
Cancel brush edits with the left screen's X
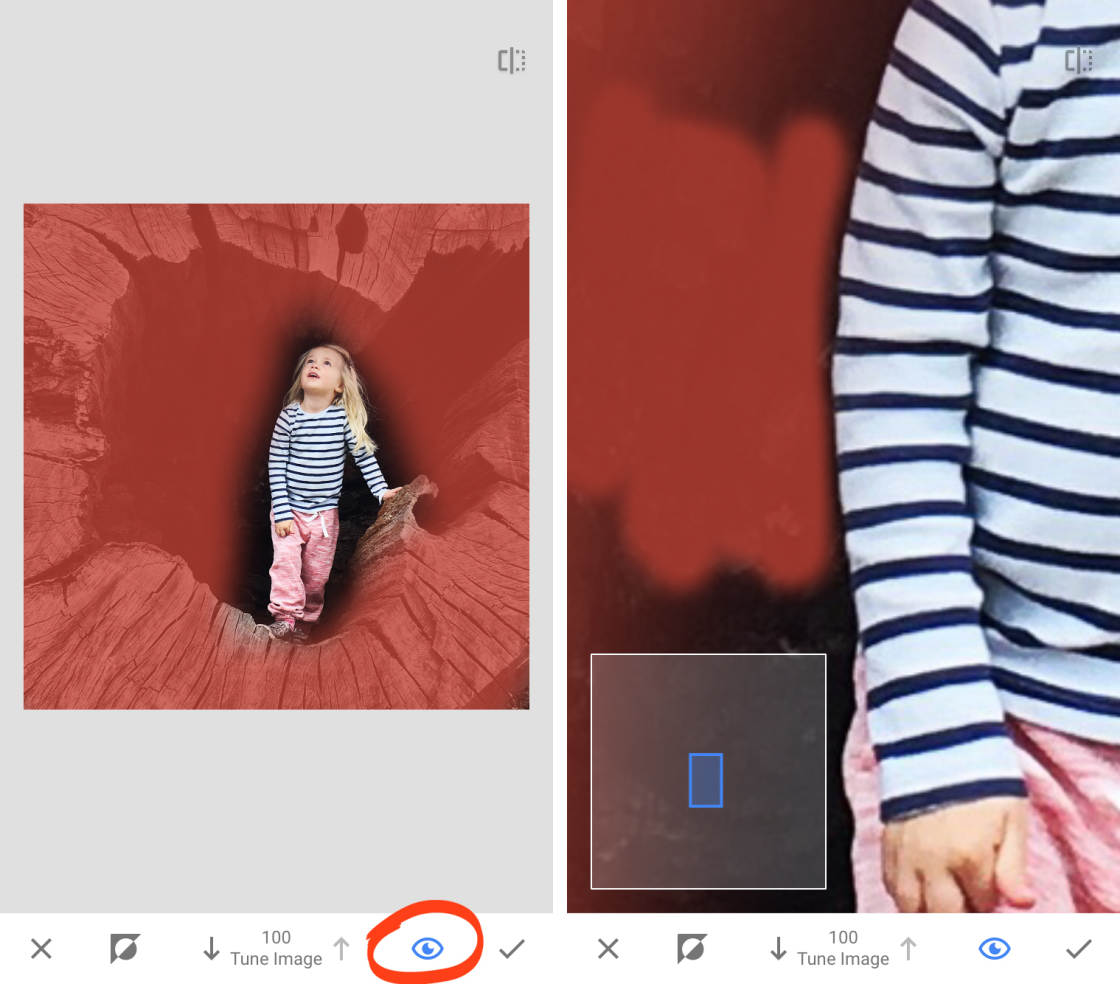pos(41,948)
